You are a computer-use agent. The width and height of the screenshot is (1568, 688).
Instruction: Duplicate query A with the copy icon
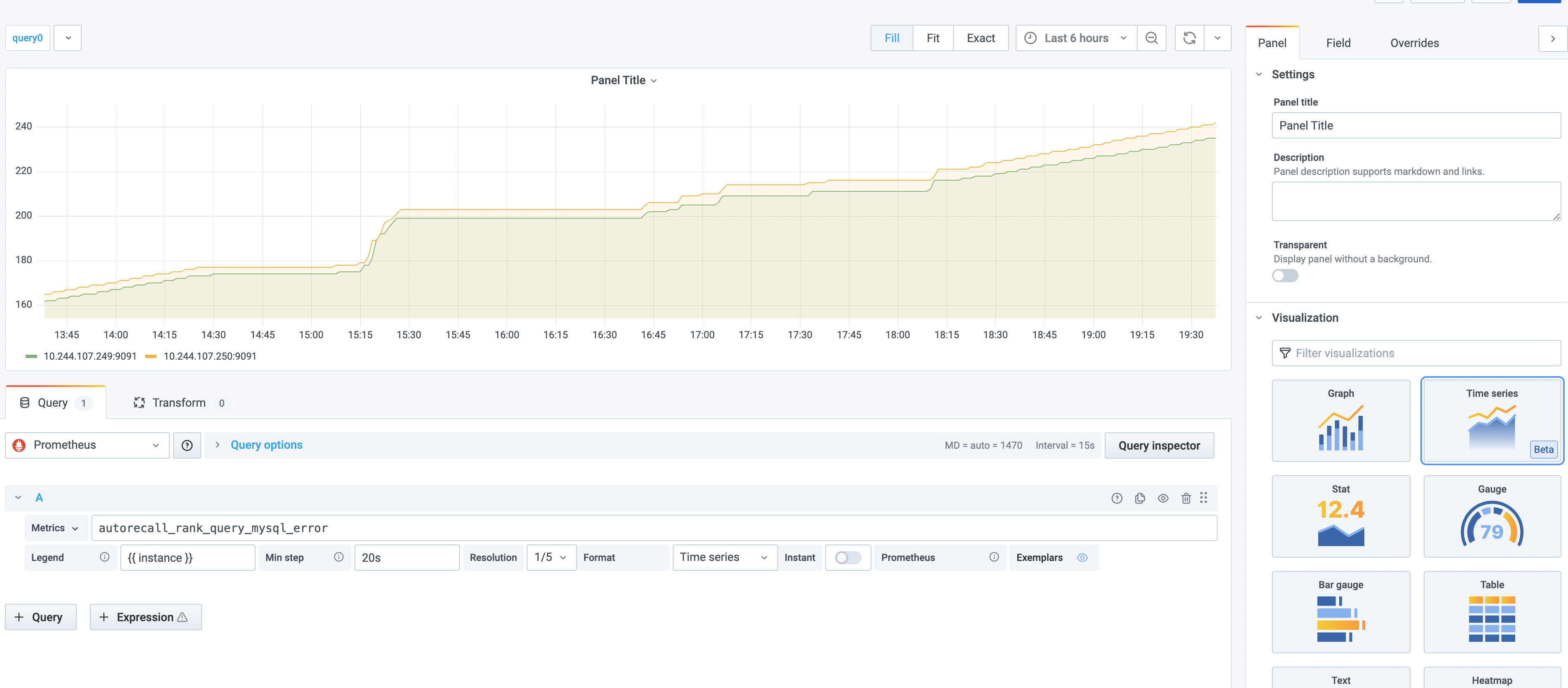pyautogui.click(x=1139, y=498)
